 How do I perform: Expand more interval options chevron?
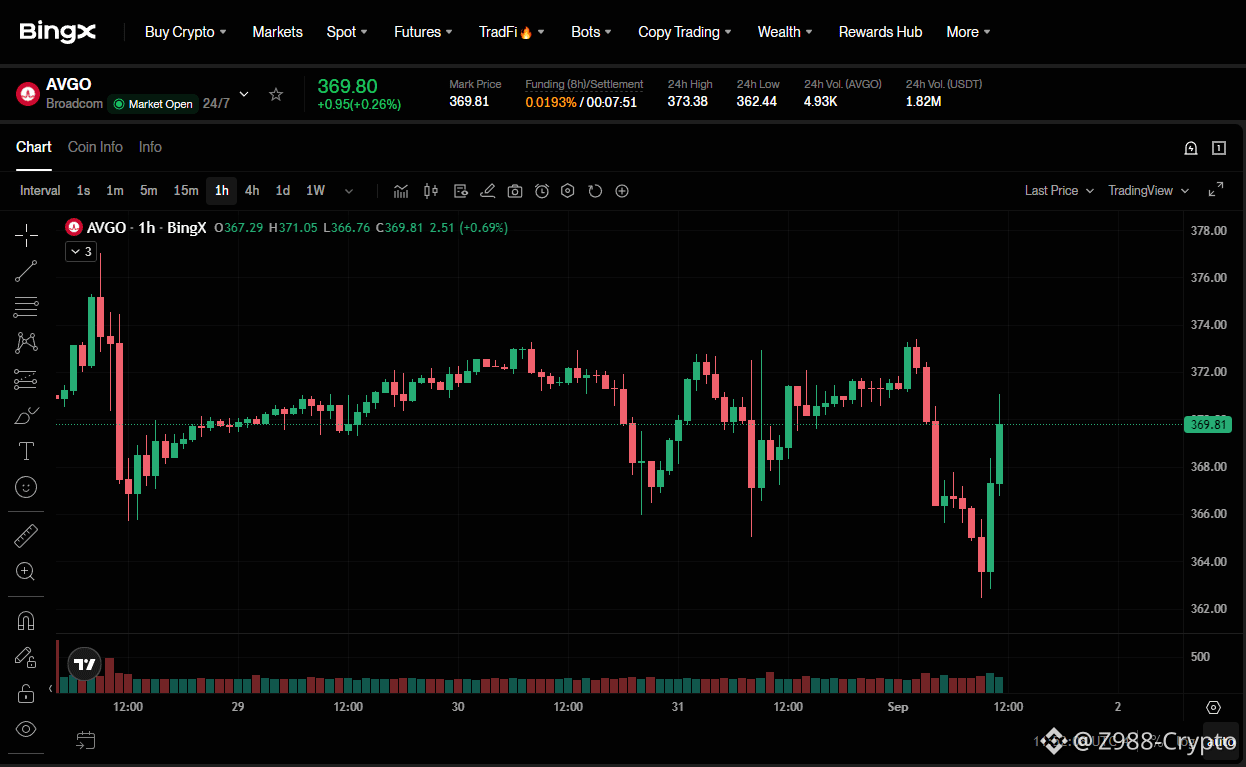point(349,191)
